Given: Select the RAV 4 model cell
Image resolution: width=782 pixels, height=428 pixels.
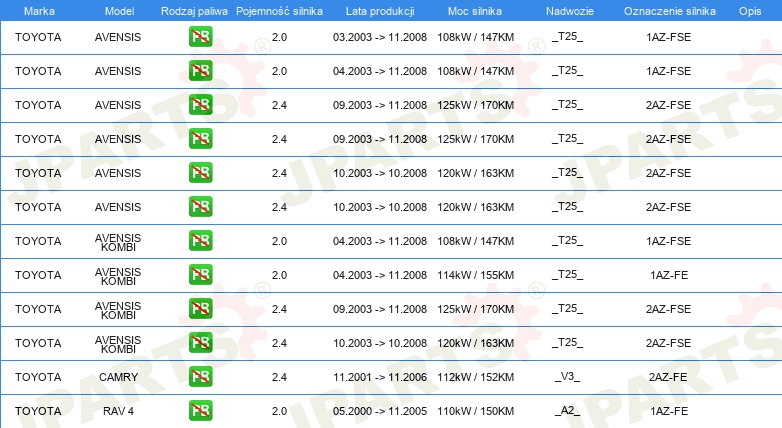Looking at the screenshot, I should click(x=118, y=411).
